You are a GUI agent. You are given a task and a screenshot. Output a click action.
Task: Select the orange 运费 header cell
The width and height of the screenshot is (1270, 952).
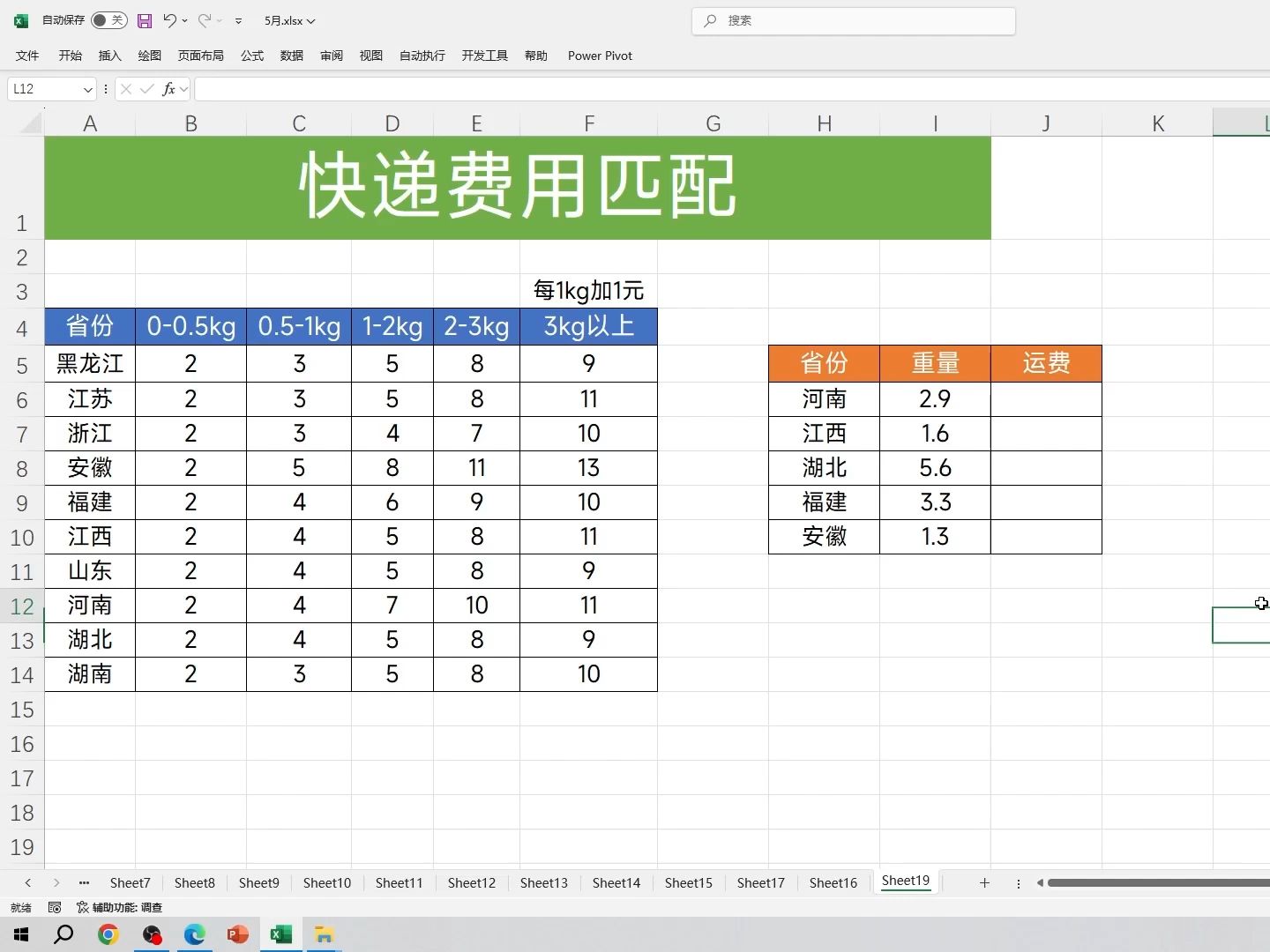[1046, 363]
